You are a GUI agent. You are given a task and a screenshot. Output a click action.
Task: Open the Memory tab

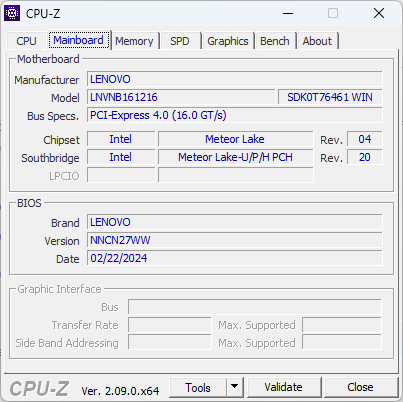pyautogui.click(x=134, y=41)
